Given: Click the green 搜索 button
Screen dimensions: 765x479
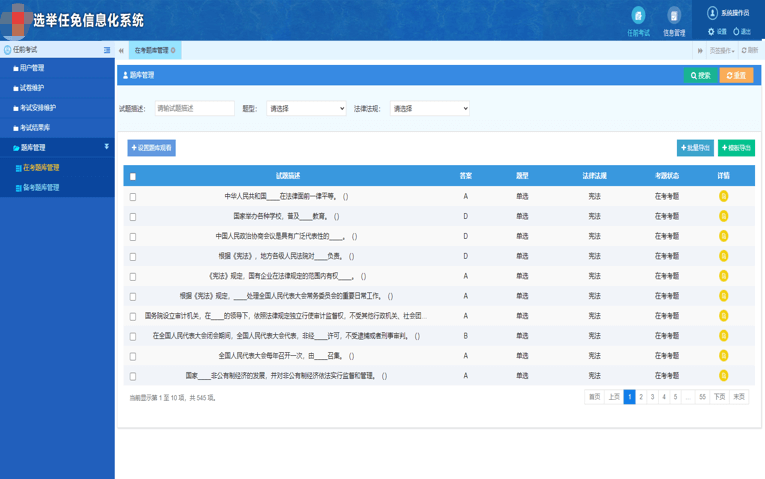Looking at the screenshot, I should [700, 76].
